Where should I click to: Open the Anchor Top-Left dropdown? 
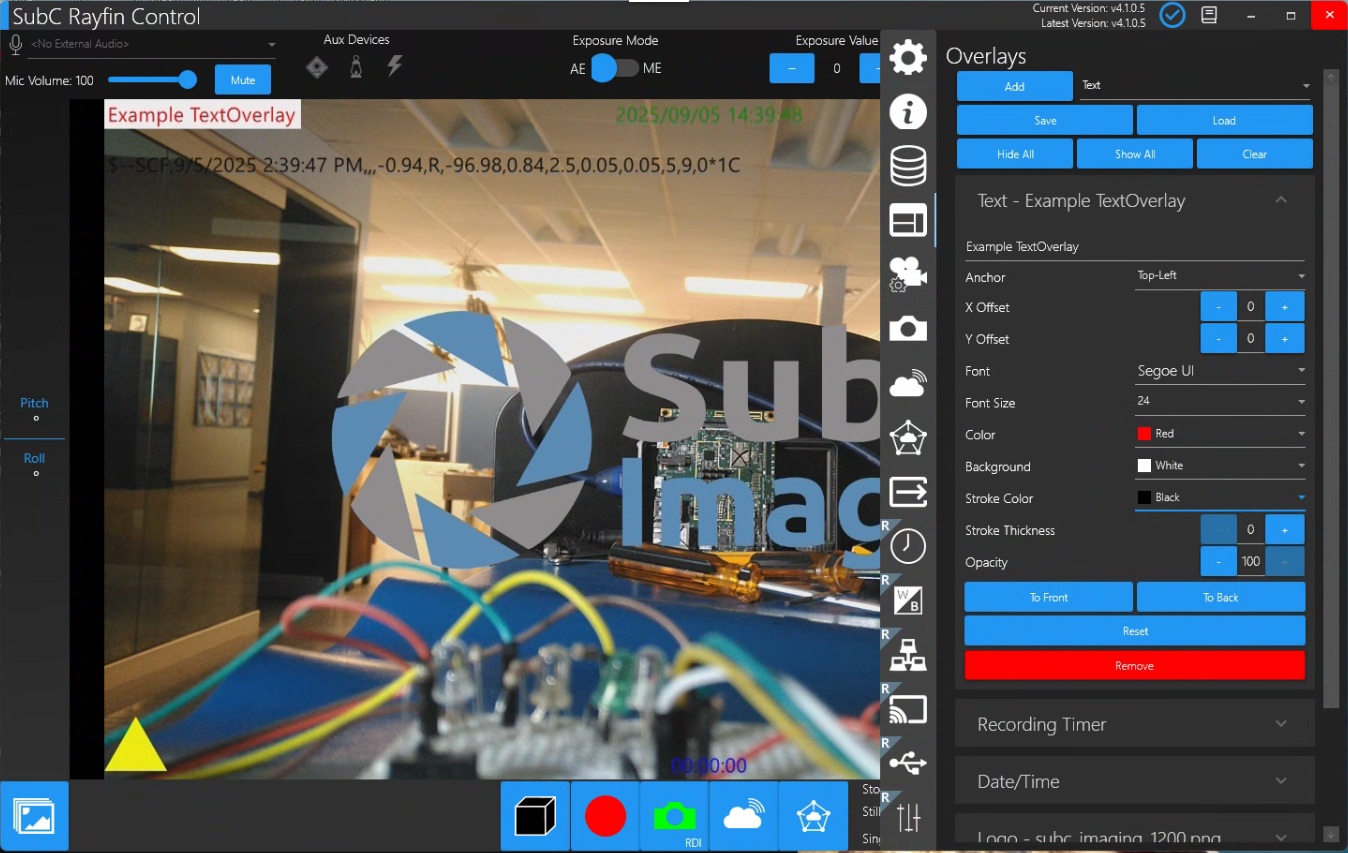1221,276
